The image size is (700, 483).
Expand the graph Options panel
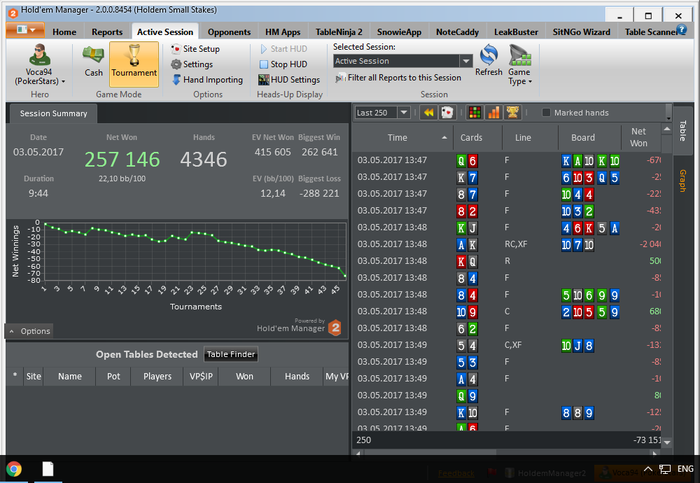tap(29, 331)
